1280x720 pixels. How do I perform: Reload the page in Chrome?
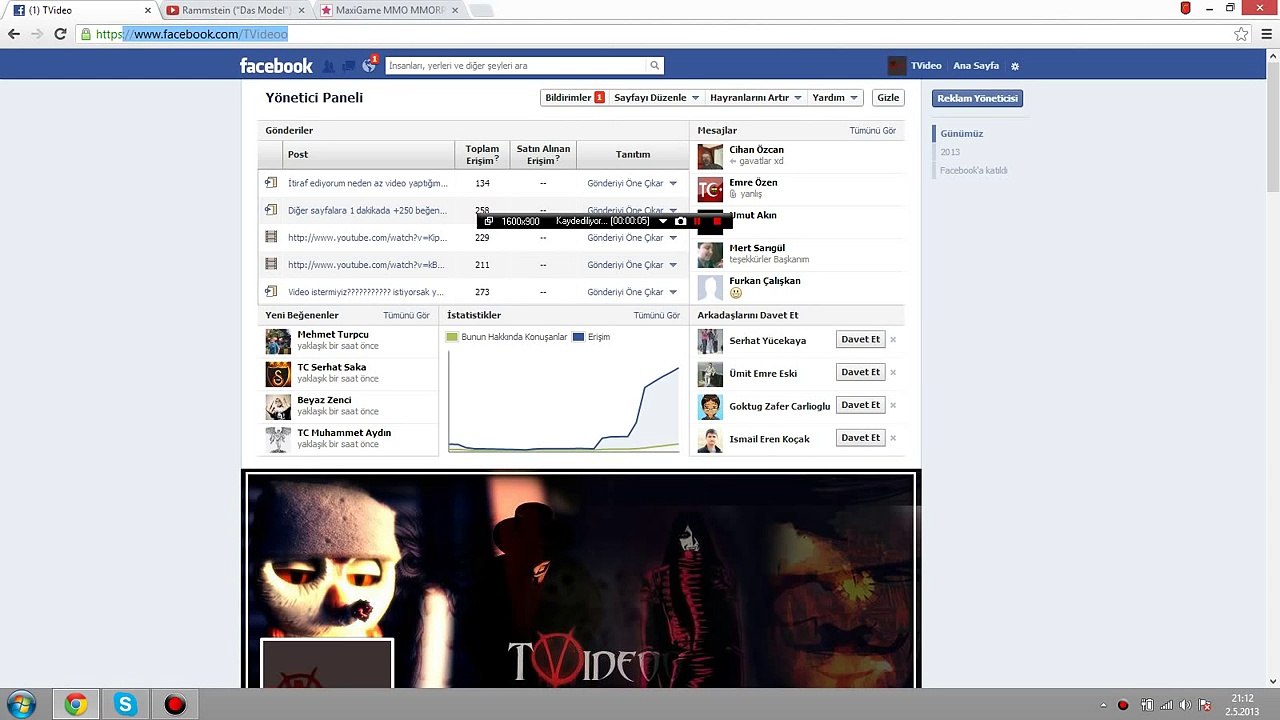click(60, 34)
